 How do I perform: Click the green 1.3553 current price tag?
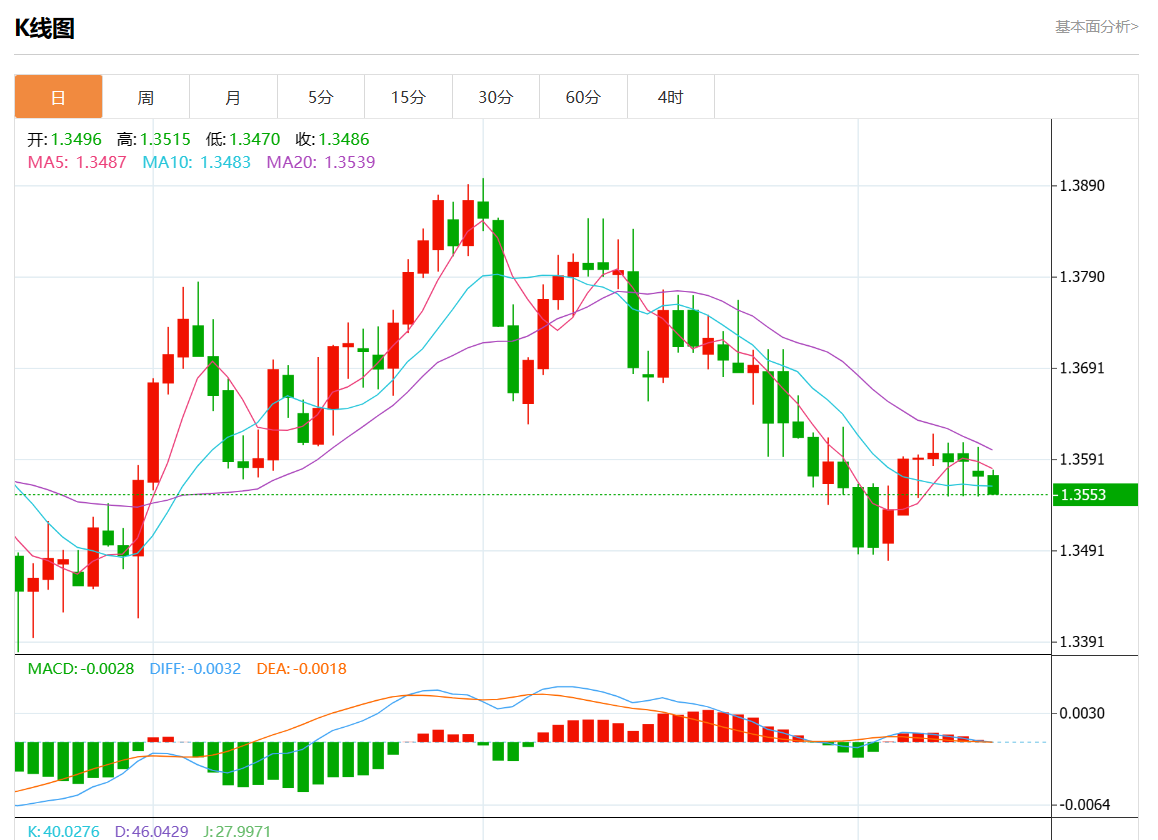click(1095, 495)
